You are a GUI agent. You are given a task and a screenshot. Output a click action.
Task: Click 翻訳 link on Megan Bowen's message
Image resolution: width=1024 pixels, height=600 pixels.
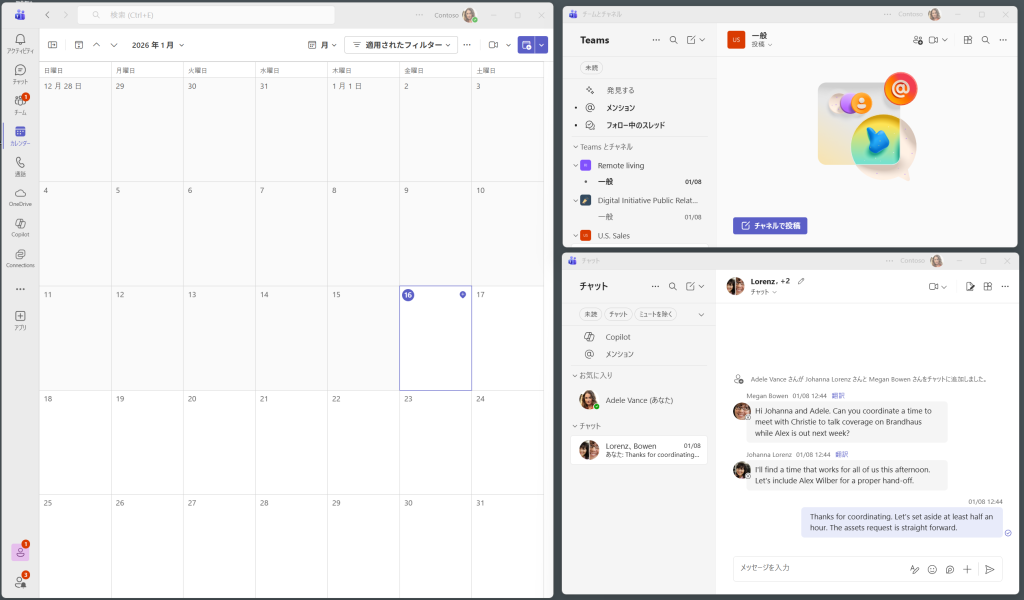tap(840, 396)
